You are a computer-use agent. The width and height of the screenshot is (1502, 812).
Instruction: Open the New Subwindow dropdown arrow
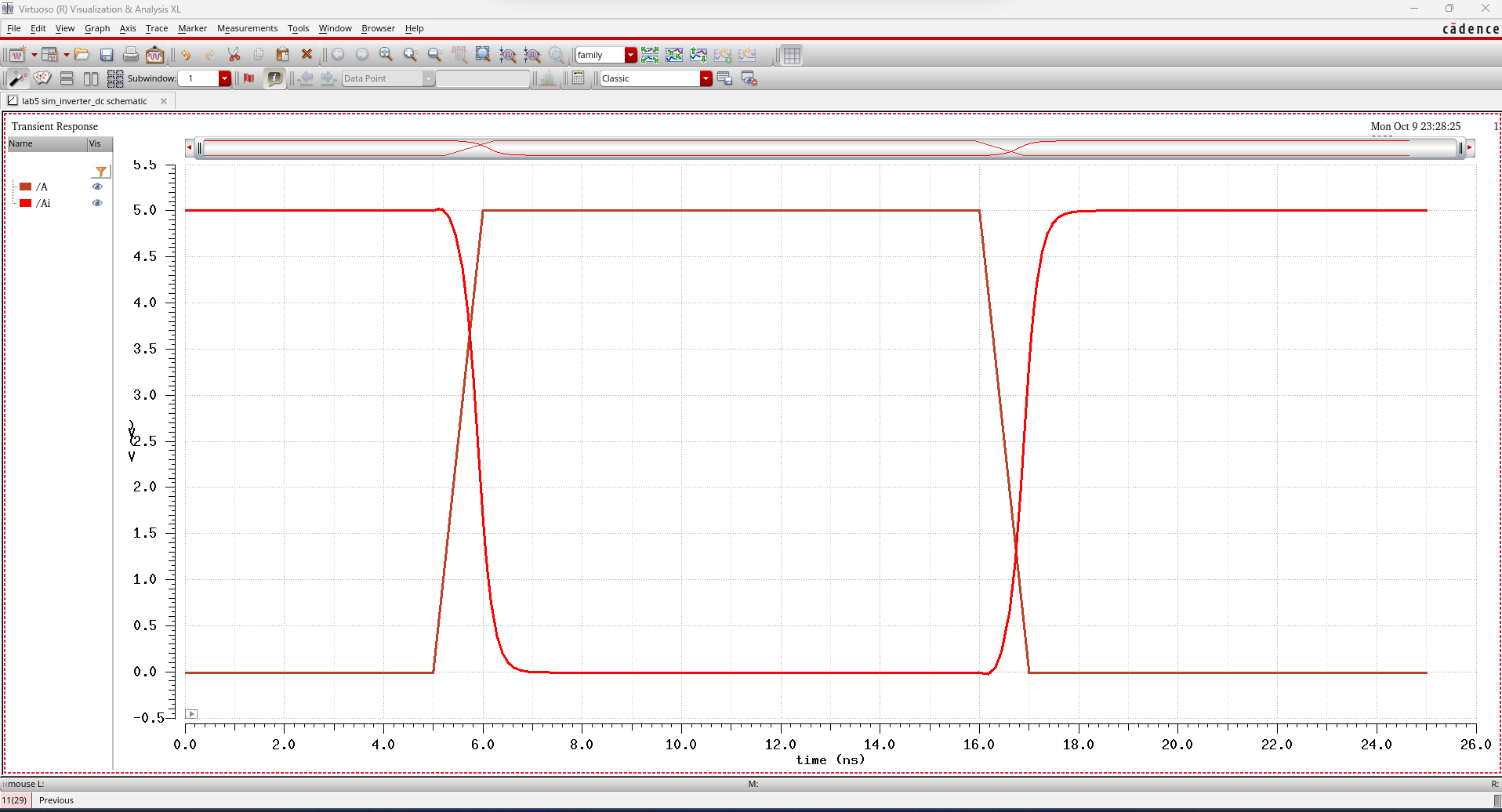67,55
